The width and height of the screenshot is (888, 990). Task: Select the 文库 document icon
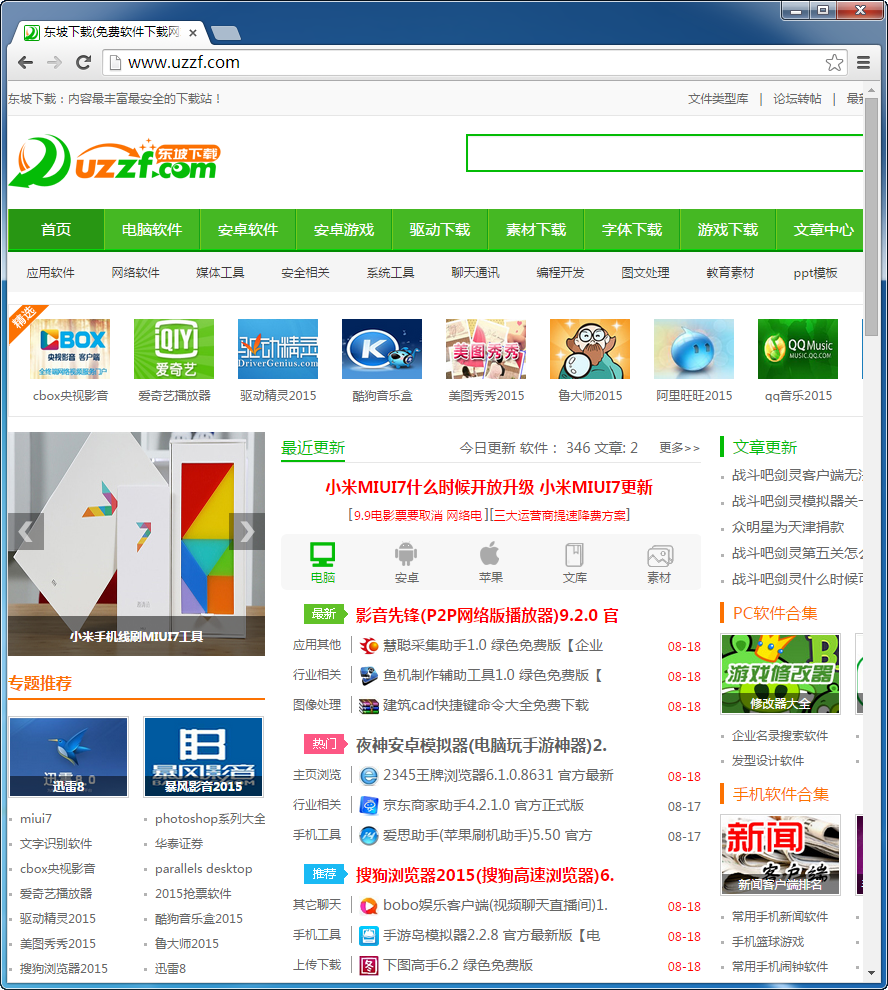574,555
